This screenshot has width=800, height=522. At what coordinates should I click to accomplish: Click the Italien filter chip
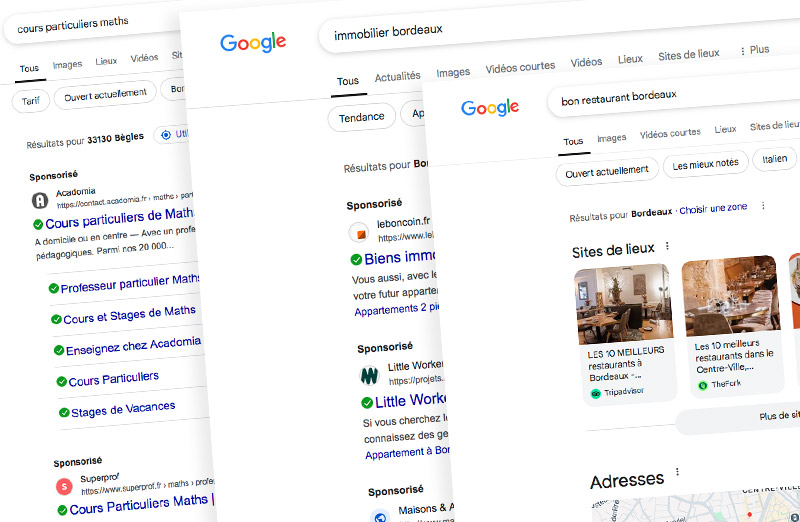click(774, 159)
